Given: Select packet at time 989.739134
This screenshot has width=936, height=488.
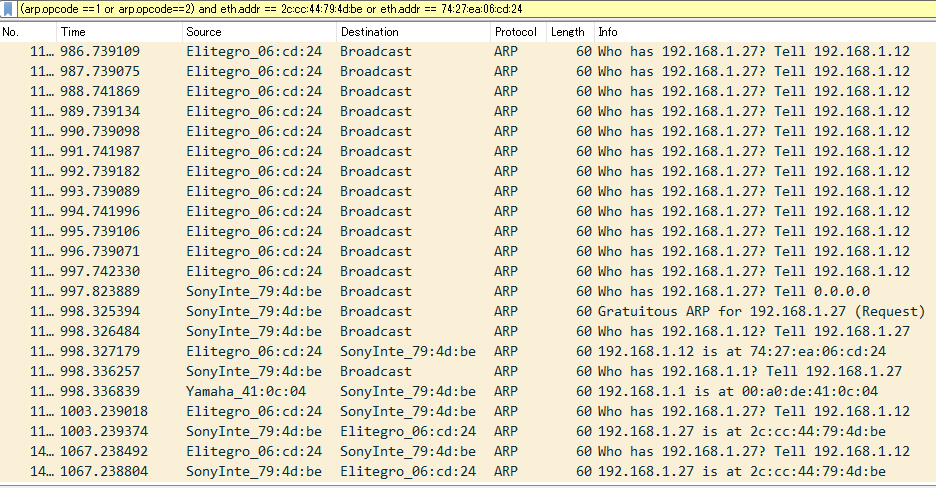Looking at the screenshot, I should point(468,112).
